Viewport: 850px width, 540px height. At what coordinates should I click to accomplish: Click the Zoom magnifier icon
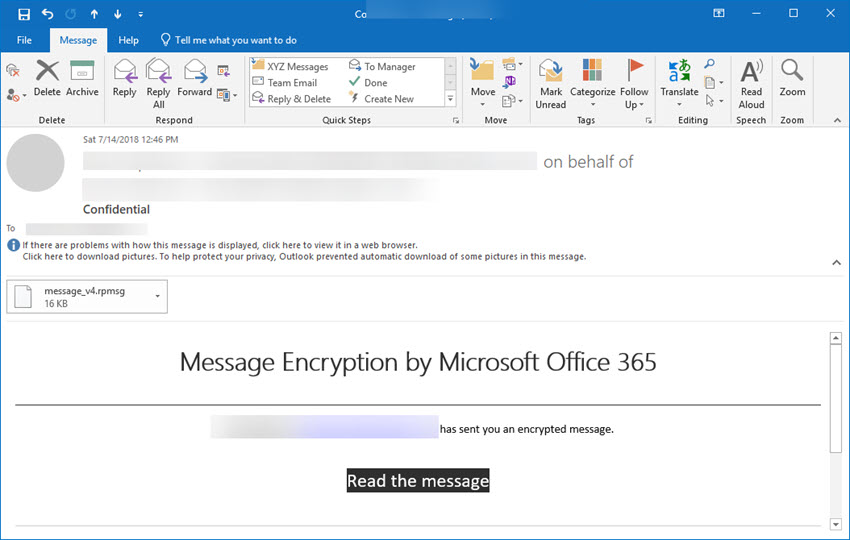(x=792, y=77)
